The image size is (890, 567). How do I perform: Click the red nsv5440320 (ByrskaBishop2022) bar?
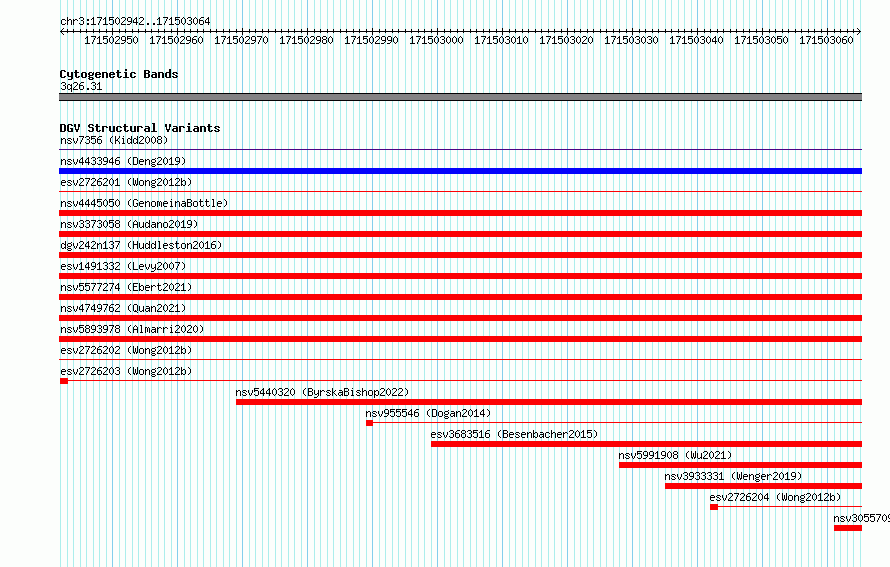click(549, 402)
